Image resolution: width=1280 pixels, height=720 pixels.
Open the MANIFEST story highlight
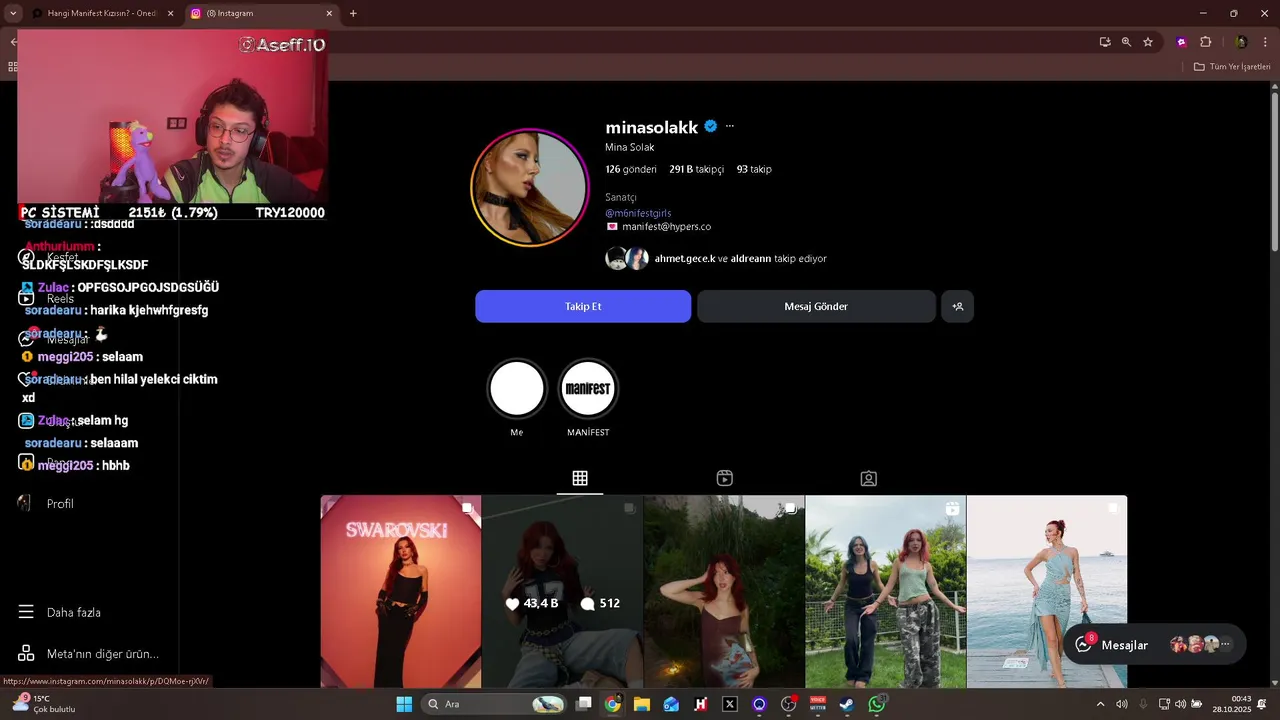[x=588, y=389]
